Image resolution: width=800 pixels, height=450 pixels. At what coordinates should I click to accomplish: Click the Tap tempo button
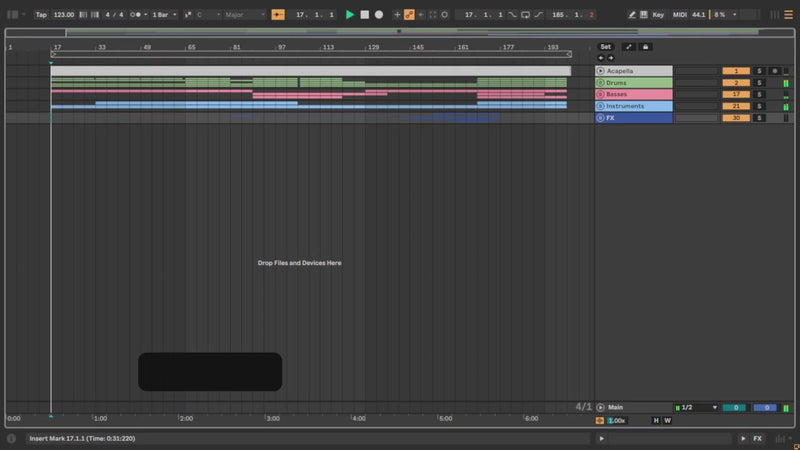41,15
